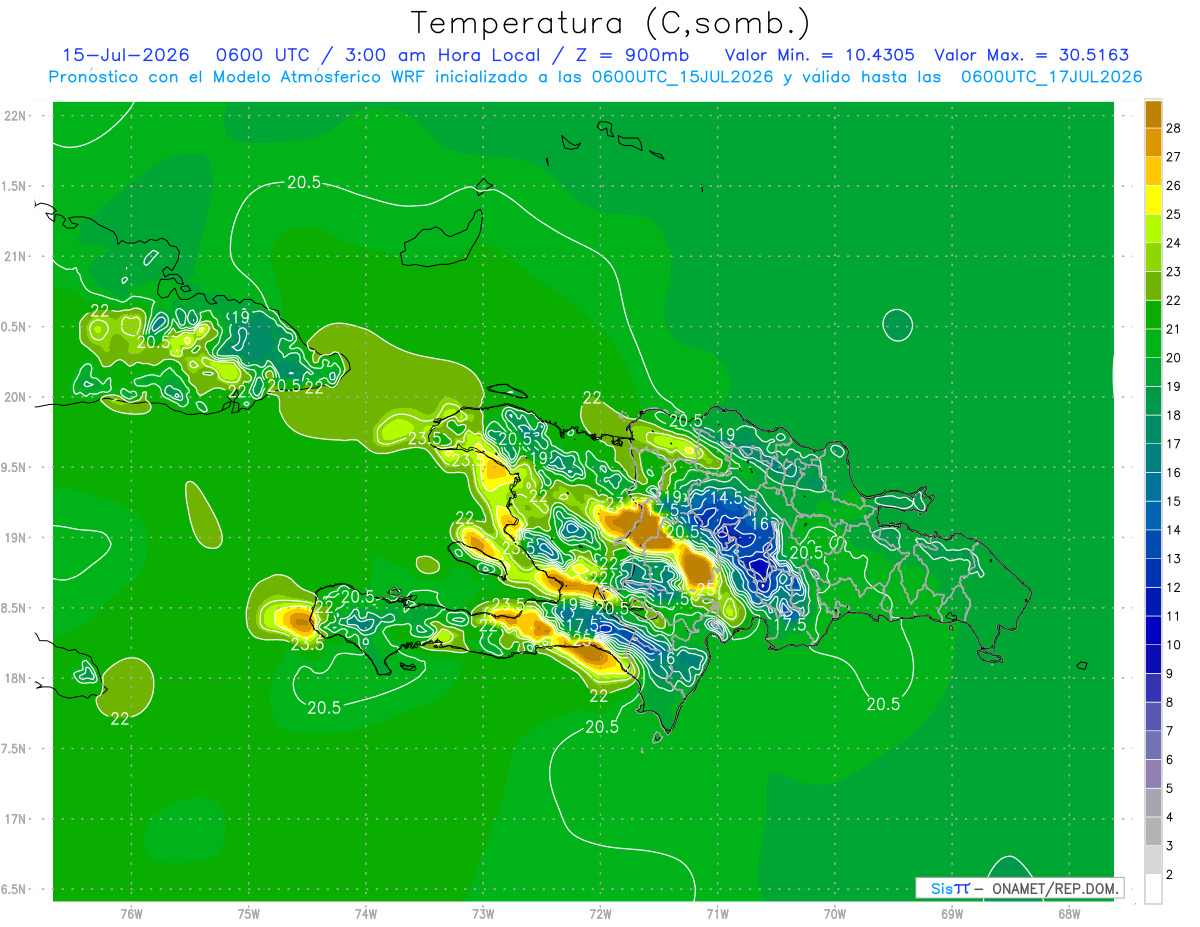This screenshot has height=927, width=1200.
Task: Click the date text '15-Jul-2026'
Action: [127, 55]
